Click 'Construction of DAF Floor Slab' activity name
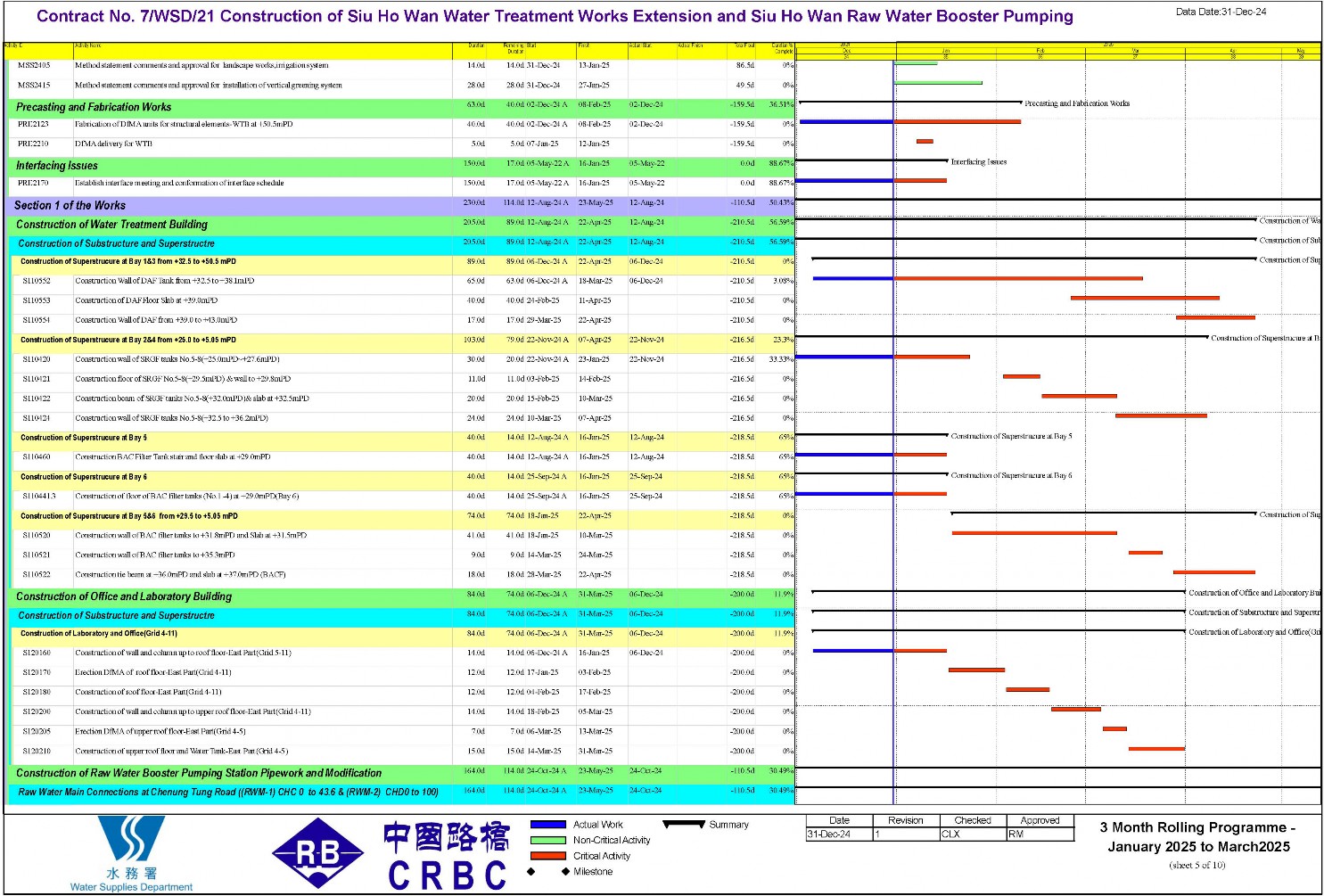1324x896 pixels. point(146,300)
